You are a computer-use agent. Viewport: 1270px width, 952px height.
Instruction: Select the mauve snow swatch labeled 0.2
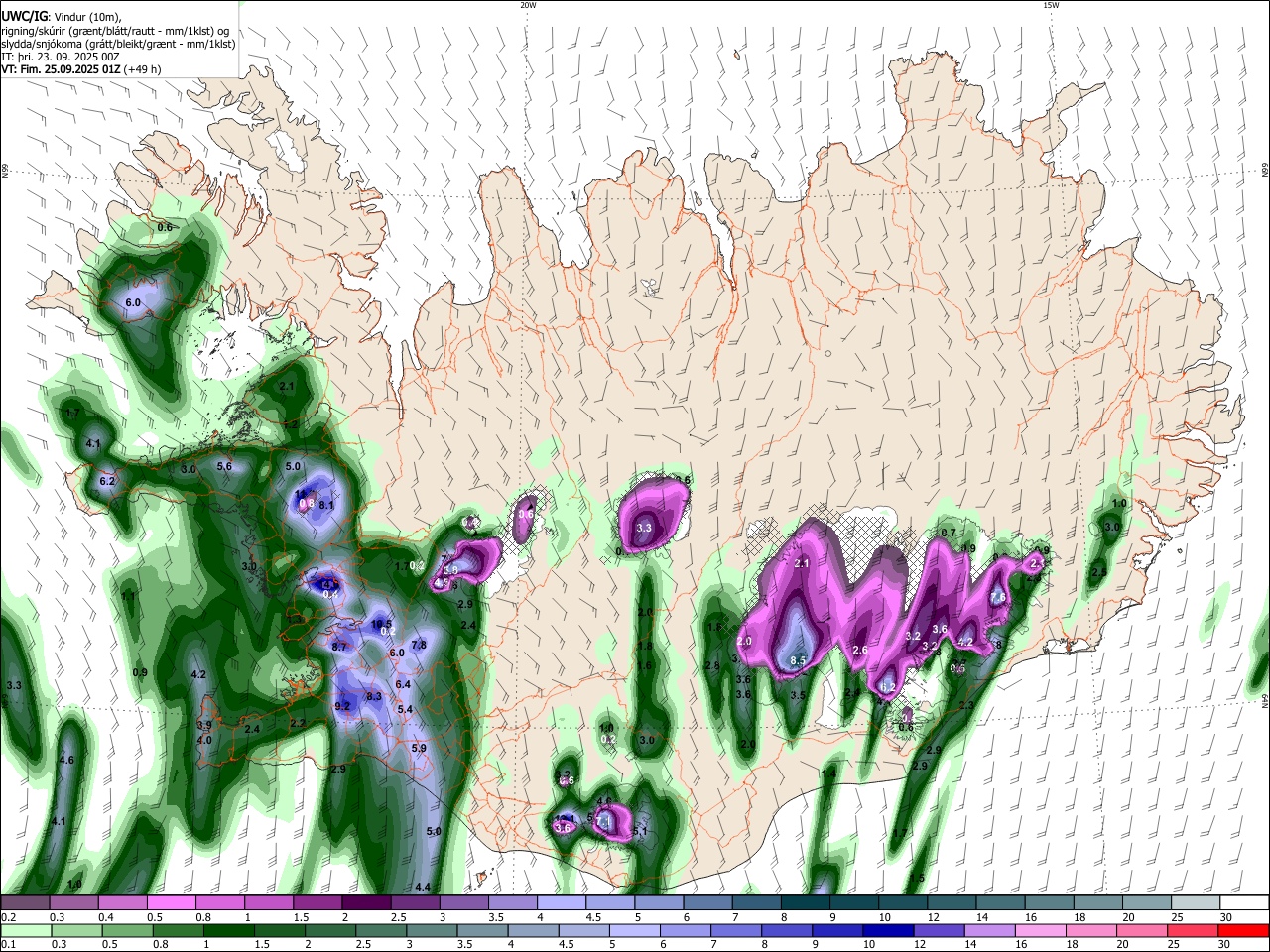(24, 903)
